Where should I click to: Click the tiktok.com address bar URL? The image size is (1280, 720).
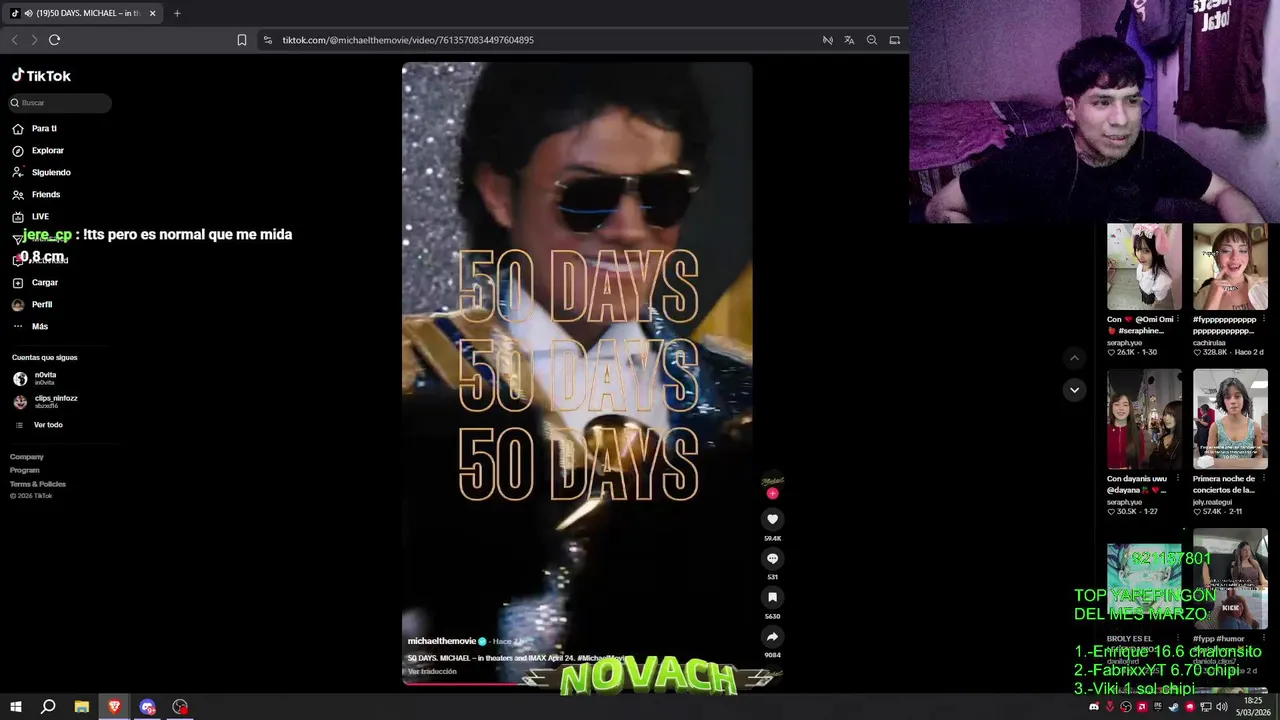(x=408, y=40)
